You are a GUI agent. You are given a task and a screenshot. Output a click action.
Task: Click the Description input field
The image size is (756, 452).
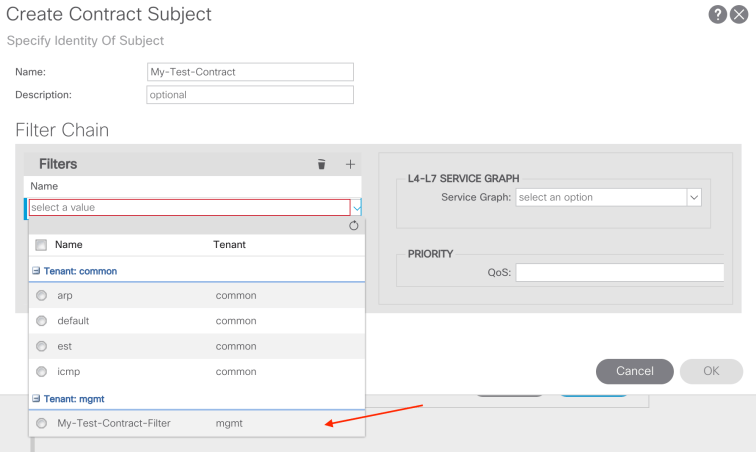[250, 95]
